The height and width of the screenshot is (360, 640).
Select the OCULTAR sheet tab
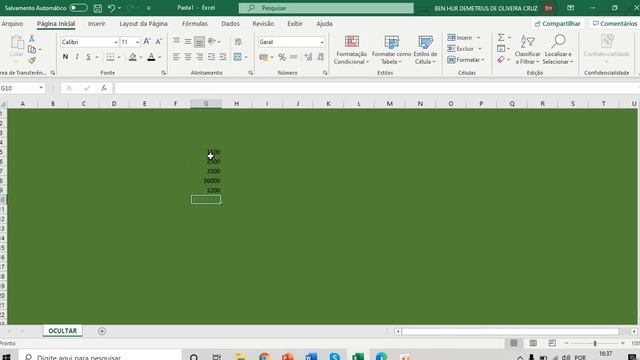[x=62, y=331]
